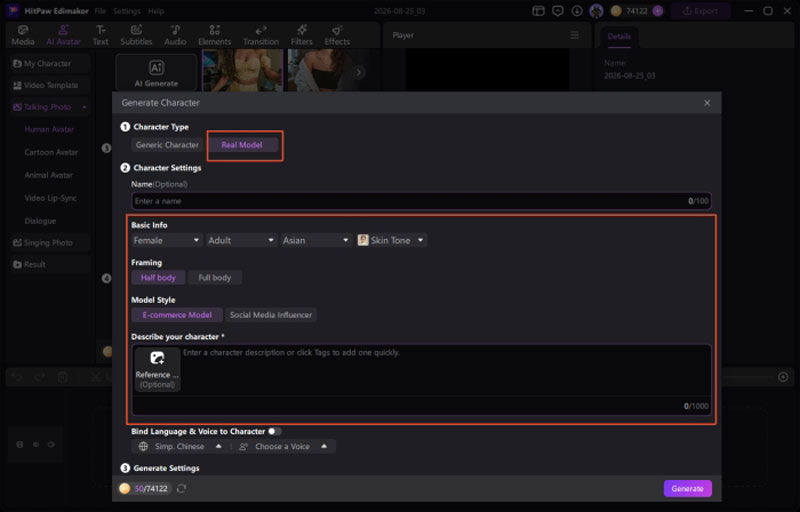Screen dimensions: 800x512
Task: Open the Simp. Chinese language dropdown
Action: pos(180,447)
